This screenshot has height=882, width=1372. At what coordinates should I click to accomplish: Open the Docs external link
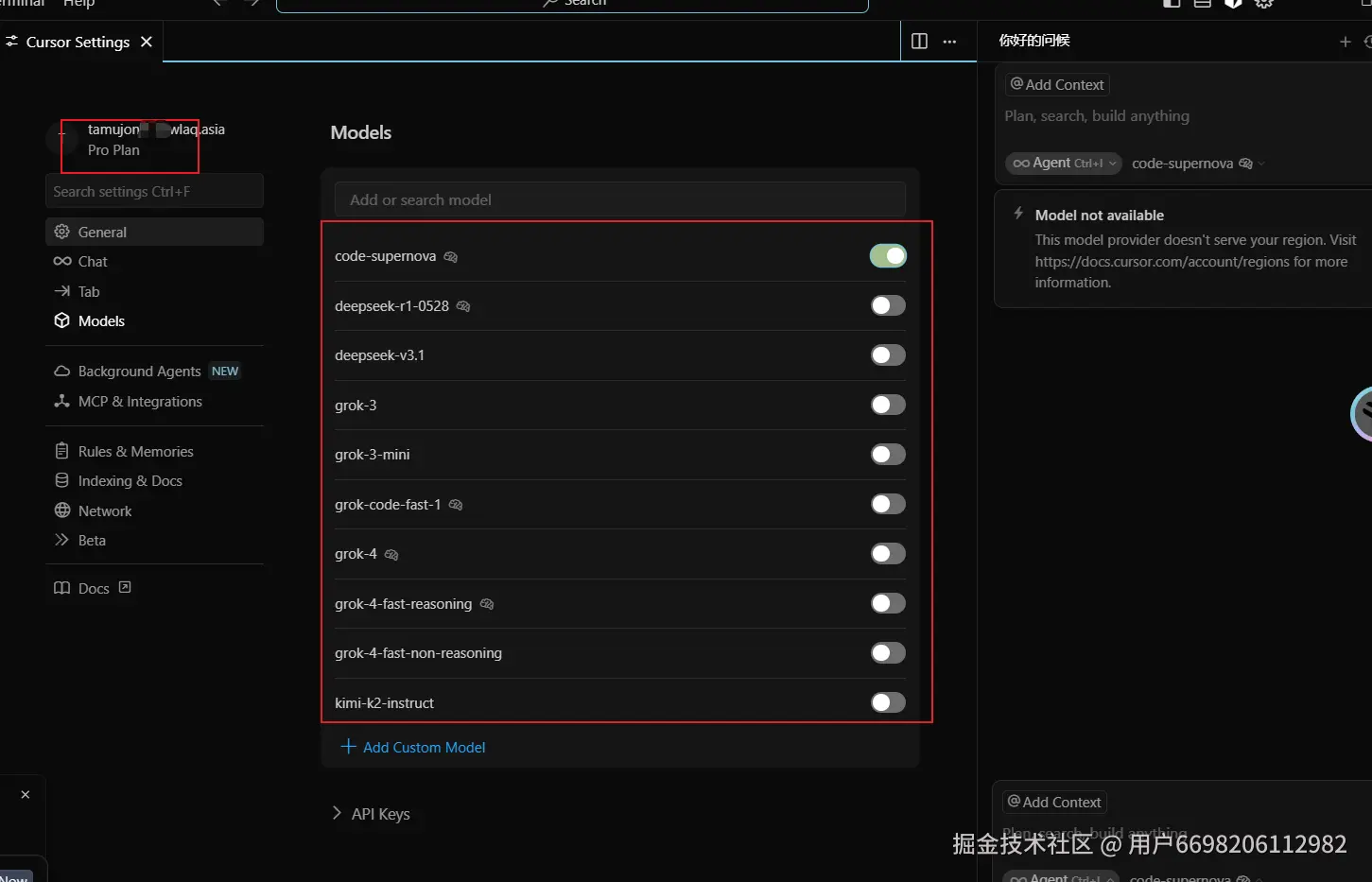93,588
